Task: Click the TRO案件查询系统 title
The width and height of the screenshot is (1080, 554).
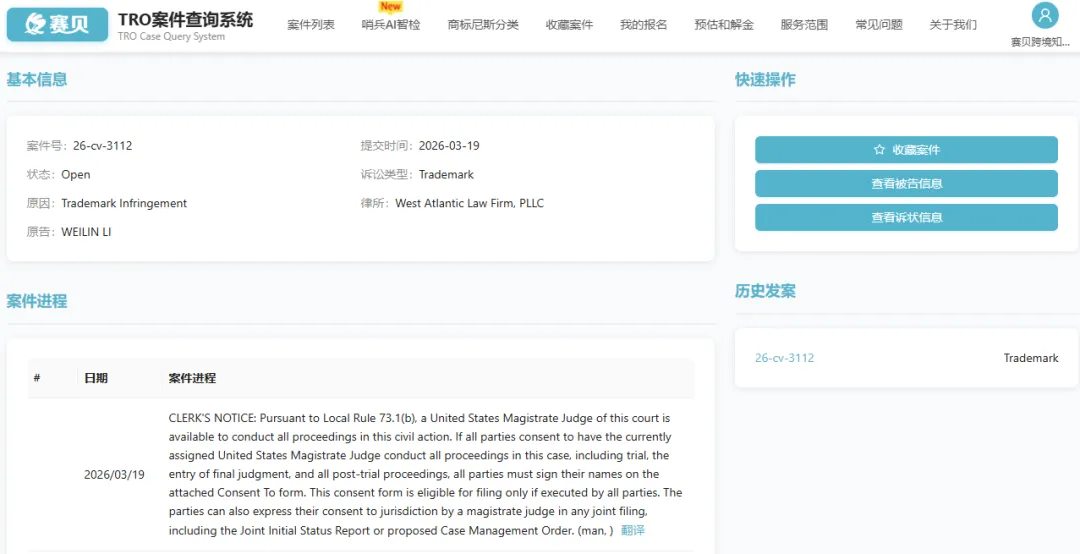Action: (x=185, y=19)
